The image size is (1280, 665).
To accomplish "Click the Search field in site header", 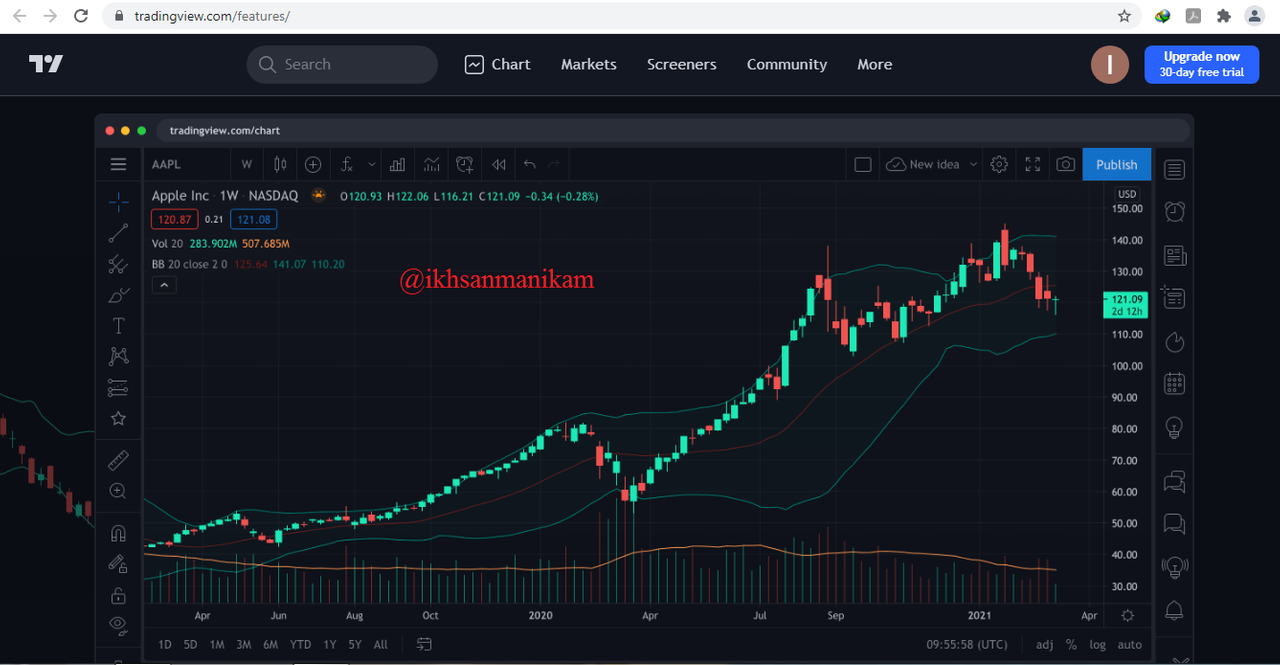I will [x=342, y=64].
